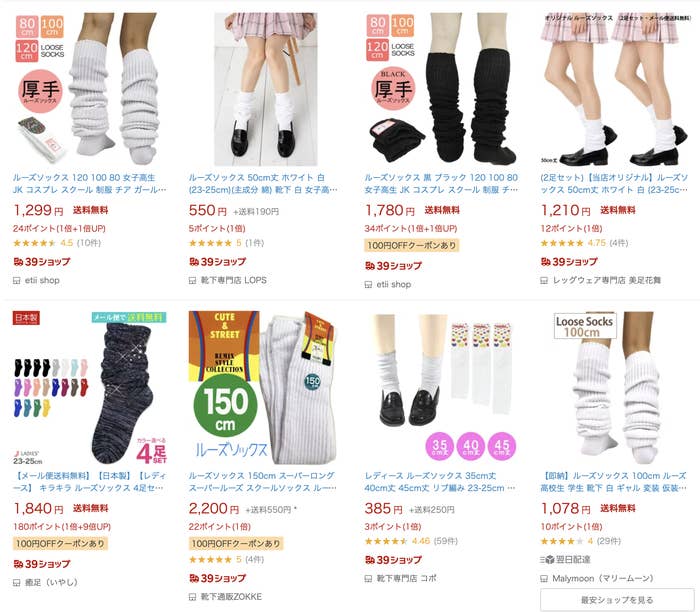
Task: Click the 最安ショップを見る button
Action: coord(617,600)
